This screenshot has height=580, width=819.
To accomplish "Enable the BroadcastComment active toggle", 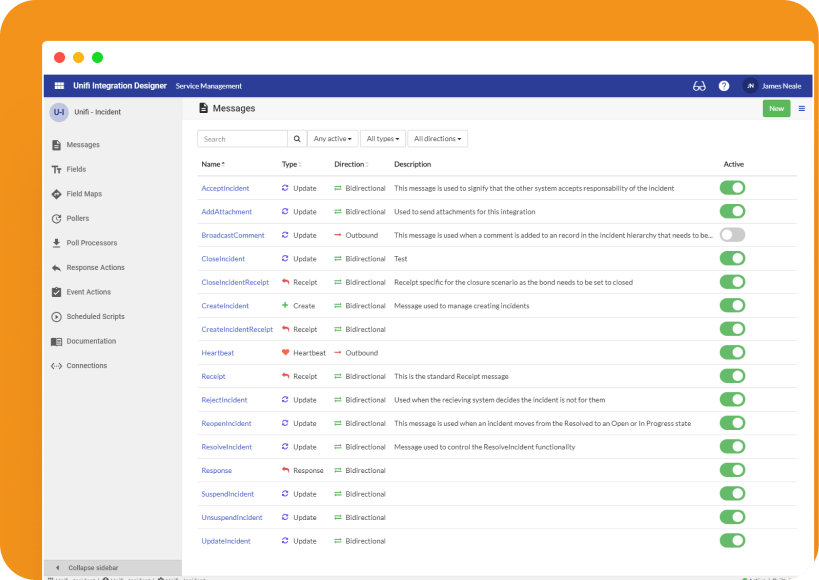I will [732, 235].
